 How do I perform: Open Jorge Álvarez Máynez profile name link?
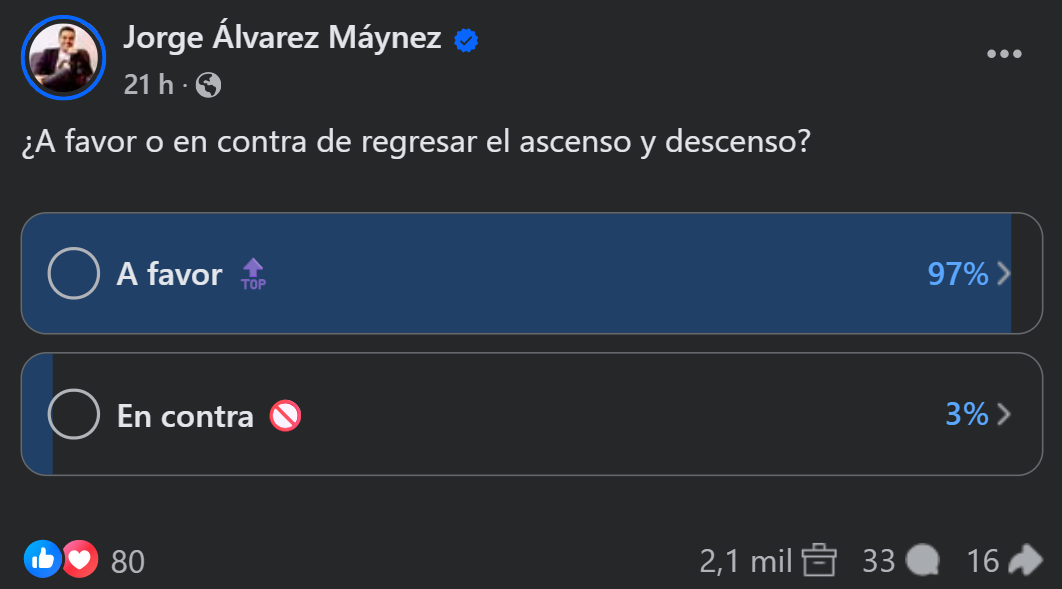point(282,37)
